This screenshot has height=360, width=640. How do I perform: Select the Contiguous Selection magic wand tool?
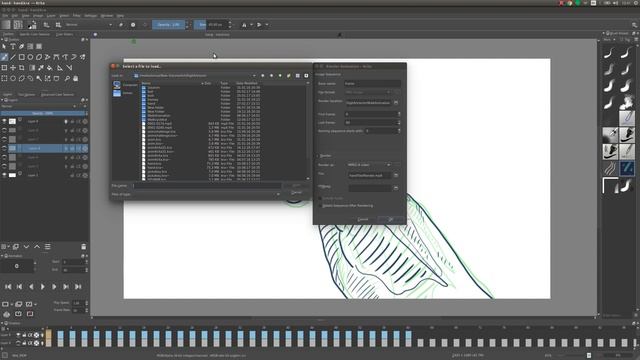click(x=39, y=78)
